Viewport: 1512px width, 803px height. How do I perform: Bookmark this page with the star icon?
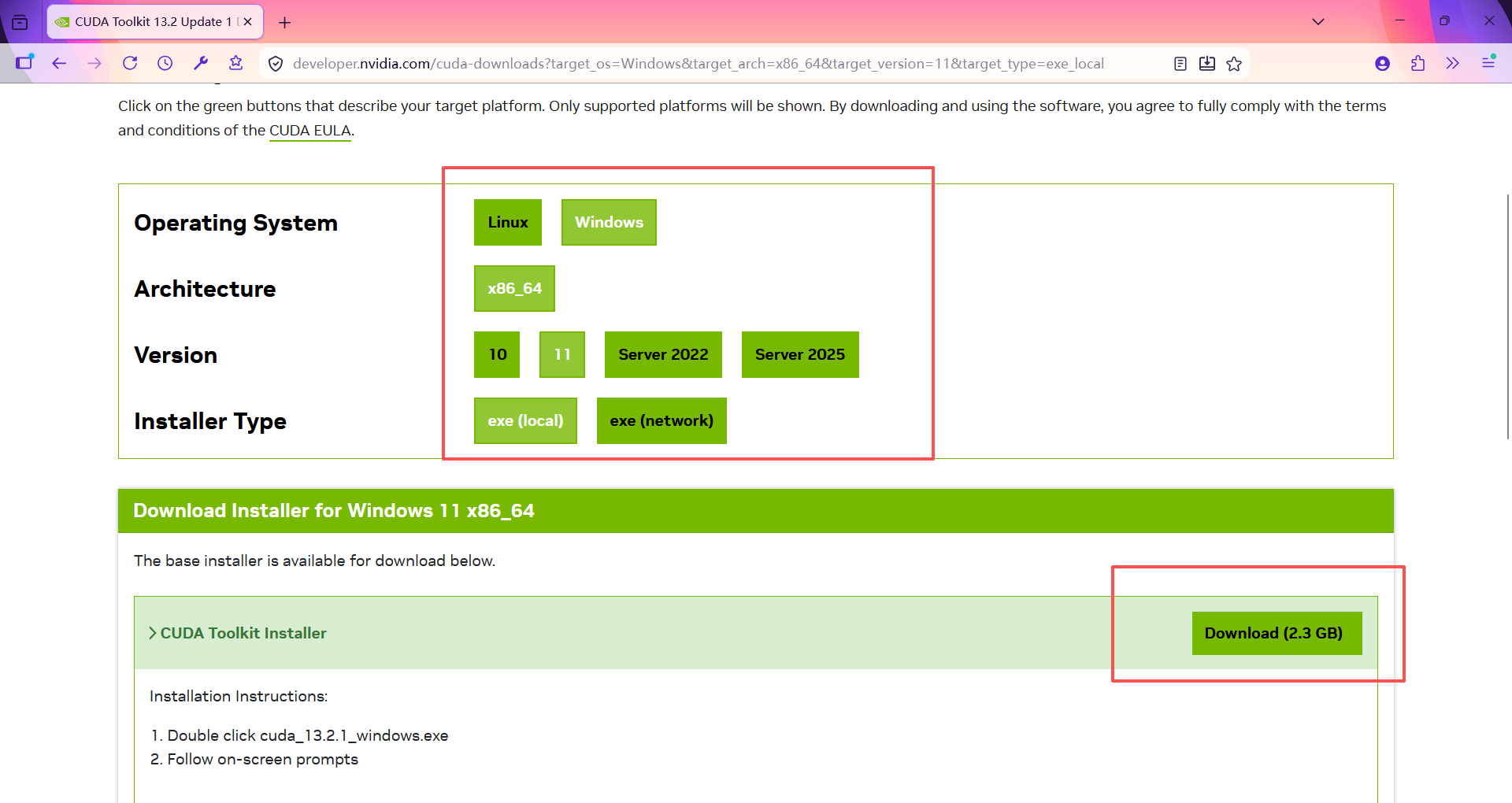[x=1234, y=64]
